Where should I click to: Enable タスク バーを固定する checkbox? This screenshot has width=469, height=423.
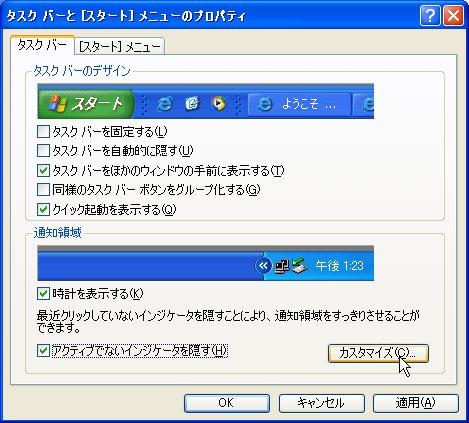point(43,131)
